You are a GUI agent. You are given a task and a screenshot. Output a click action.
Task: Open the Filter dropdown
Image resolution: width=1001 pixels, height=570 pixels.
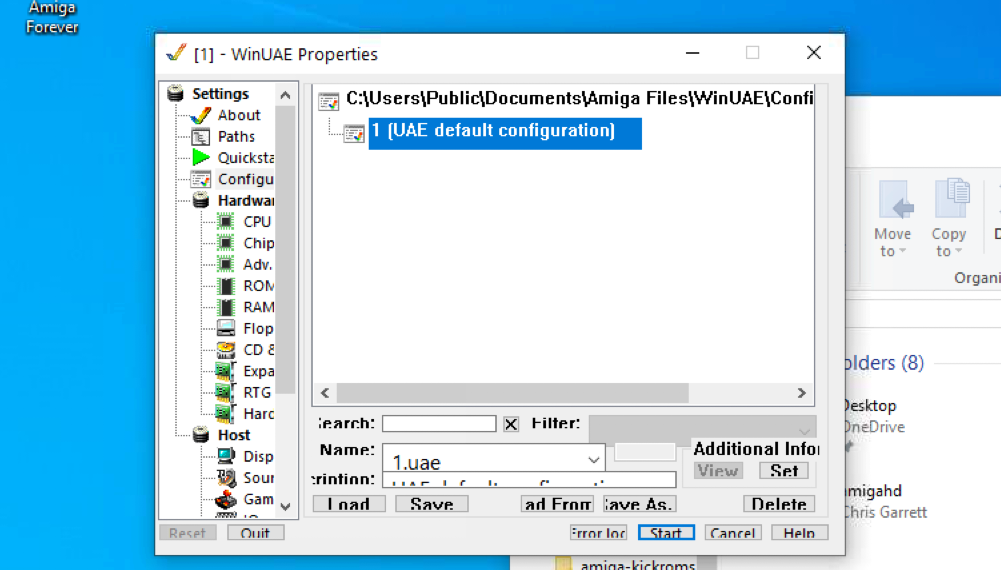(x=804, y=431)
